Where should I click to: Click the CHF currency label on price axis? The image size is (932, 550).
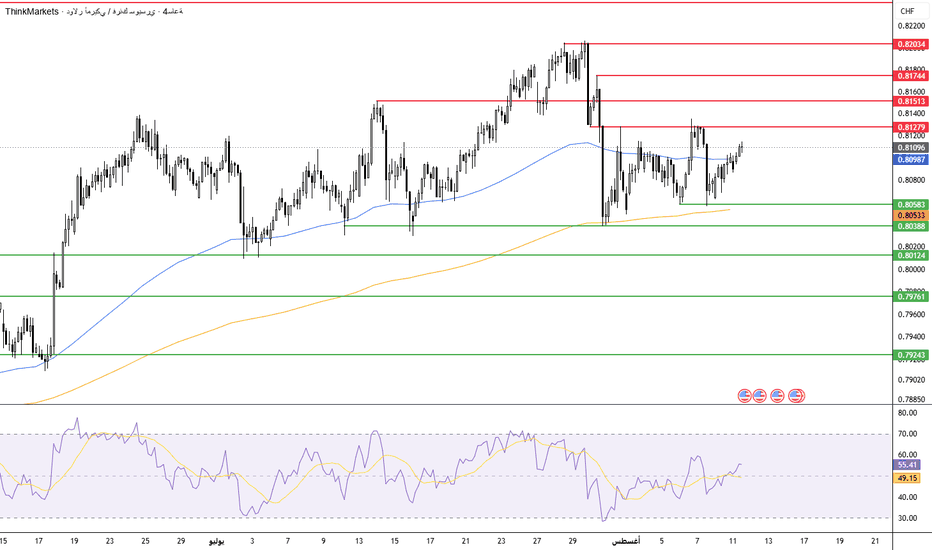(908, 11)
